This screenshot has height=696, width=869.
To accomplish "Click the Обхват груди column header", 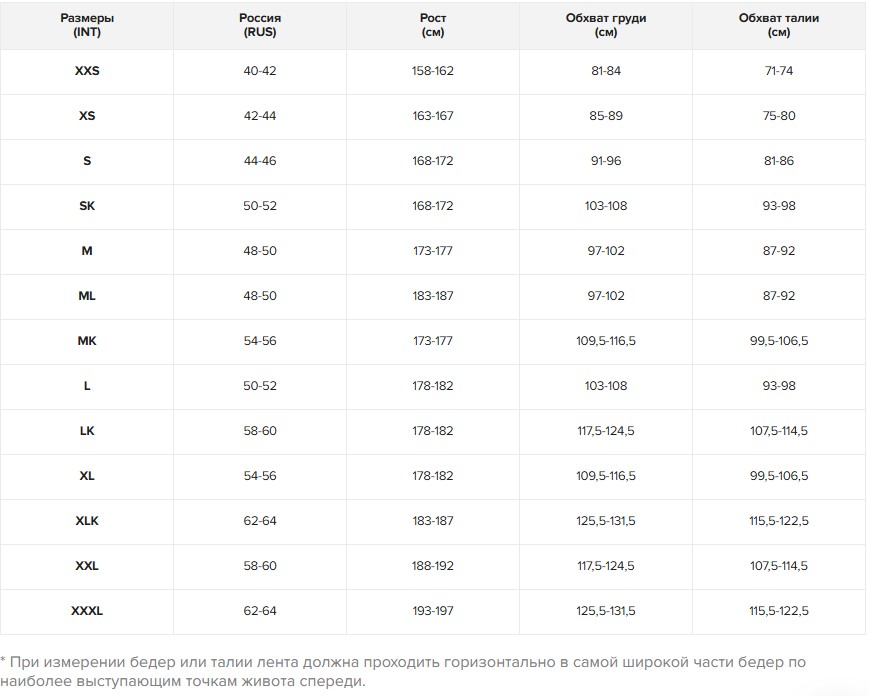I will [606, 25].
